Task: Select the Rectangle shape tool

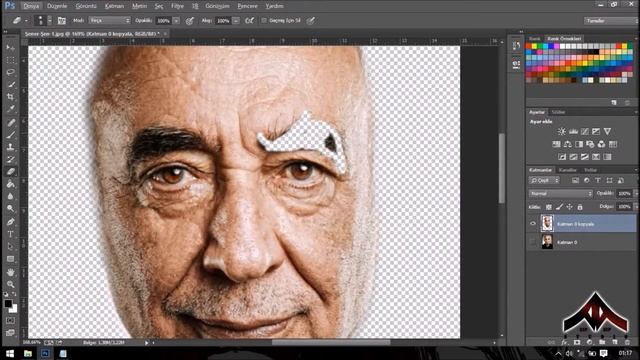Action: coord(11,259)
